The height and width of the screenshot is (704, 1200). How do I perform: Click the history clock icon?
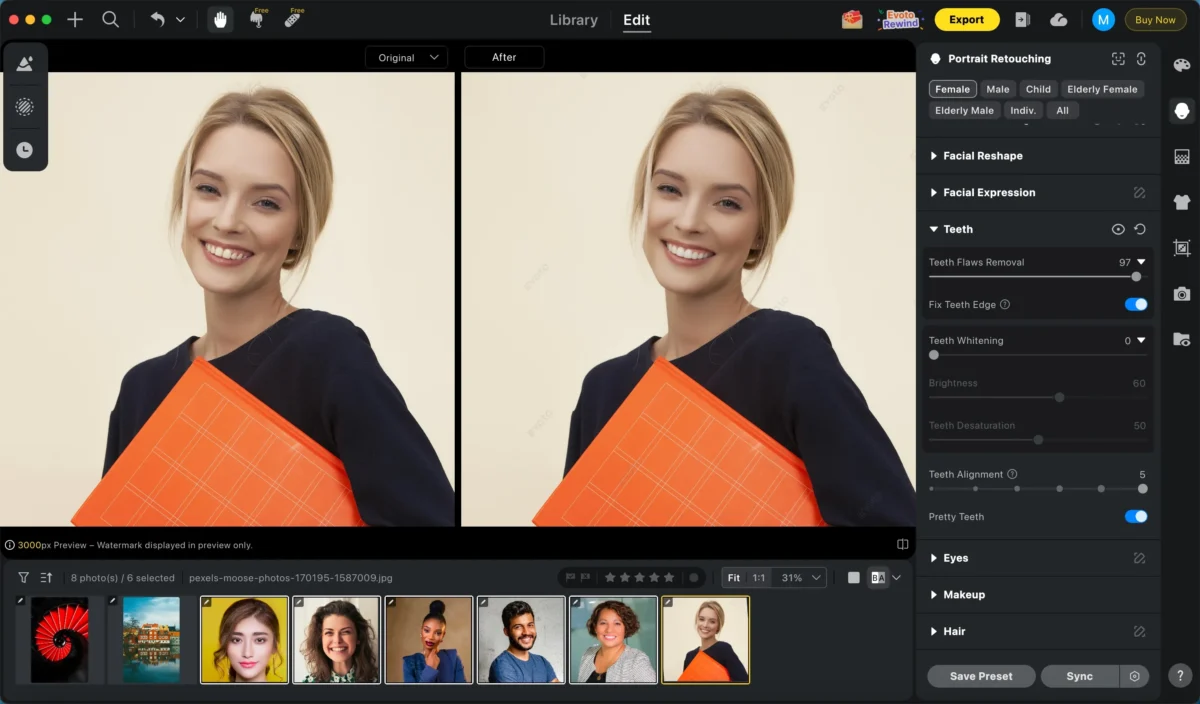point(25,150)
